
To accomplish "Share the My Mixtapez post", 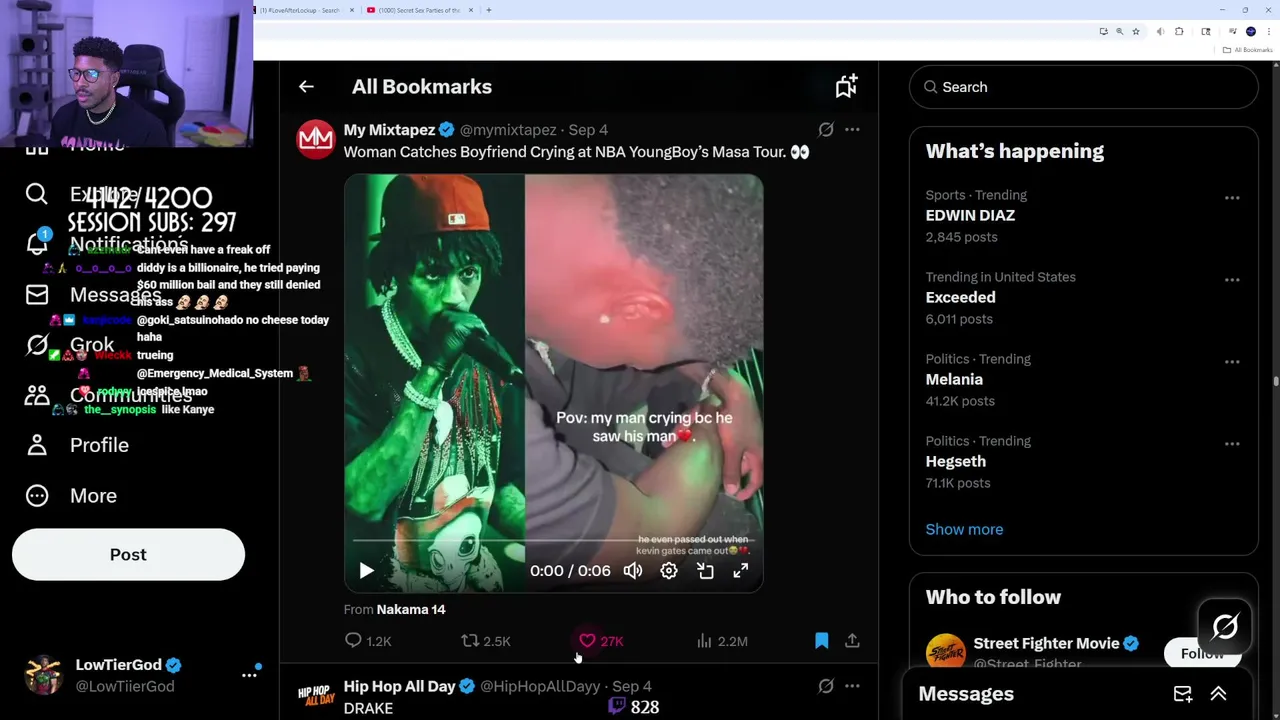I will pos(852,640).
